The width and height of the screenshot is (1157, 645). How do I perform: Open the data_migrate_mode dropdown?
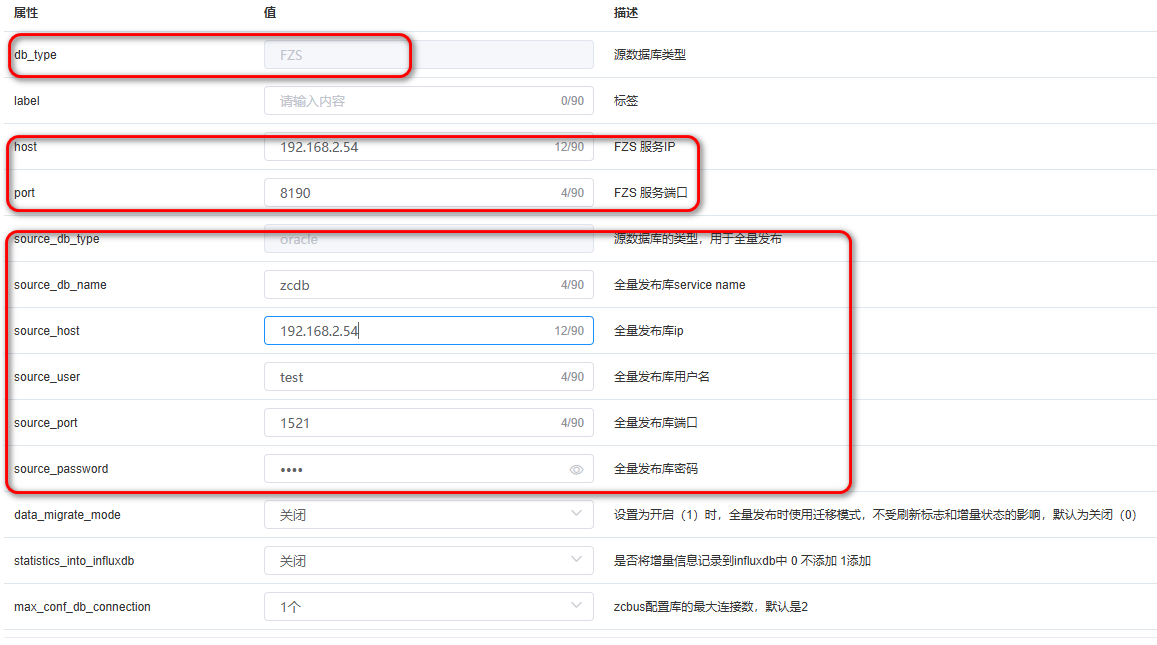coord(428,515)
